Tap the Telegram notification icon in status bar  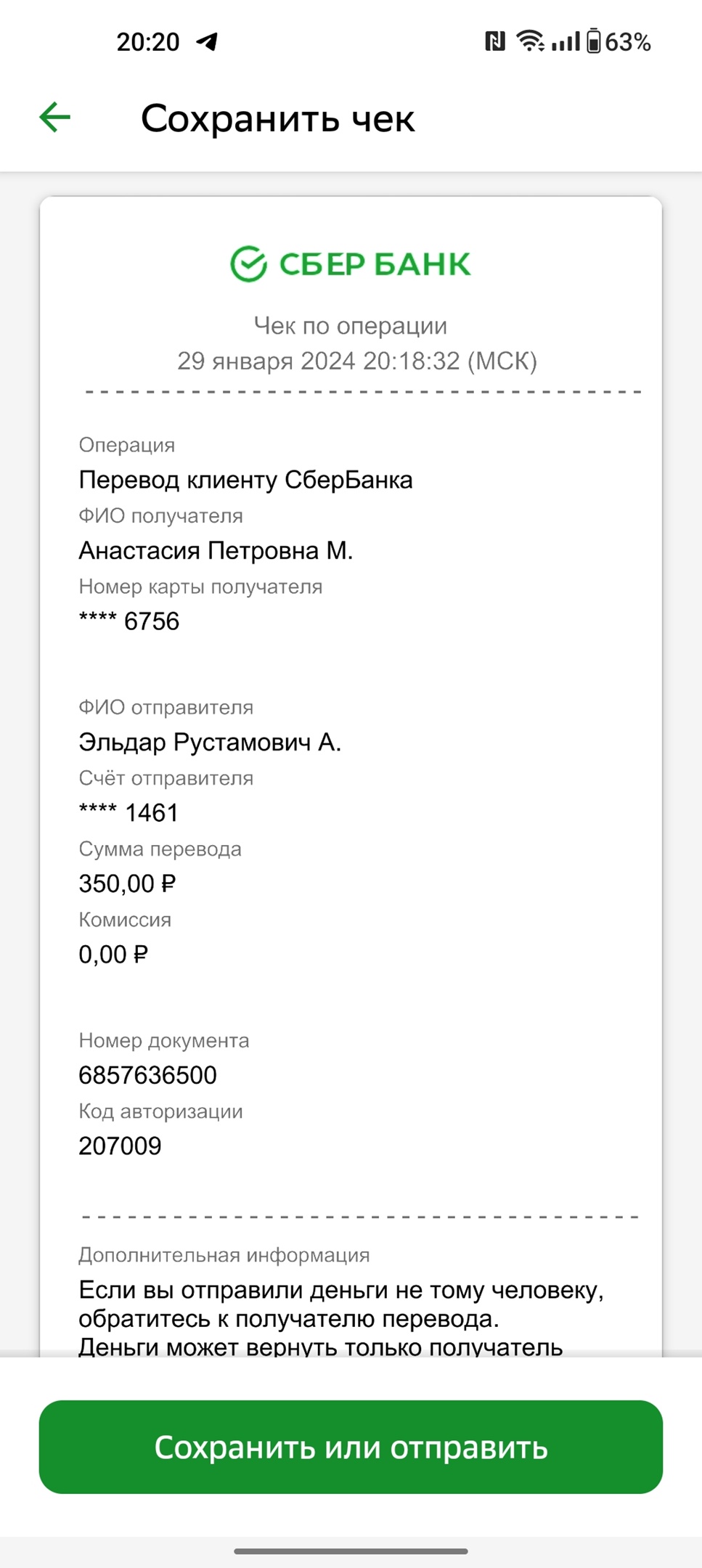pyautogui.click(x=208, y=41)
